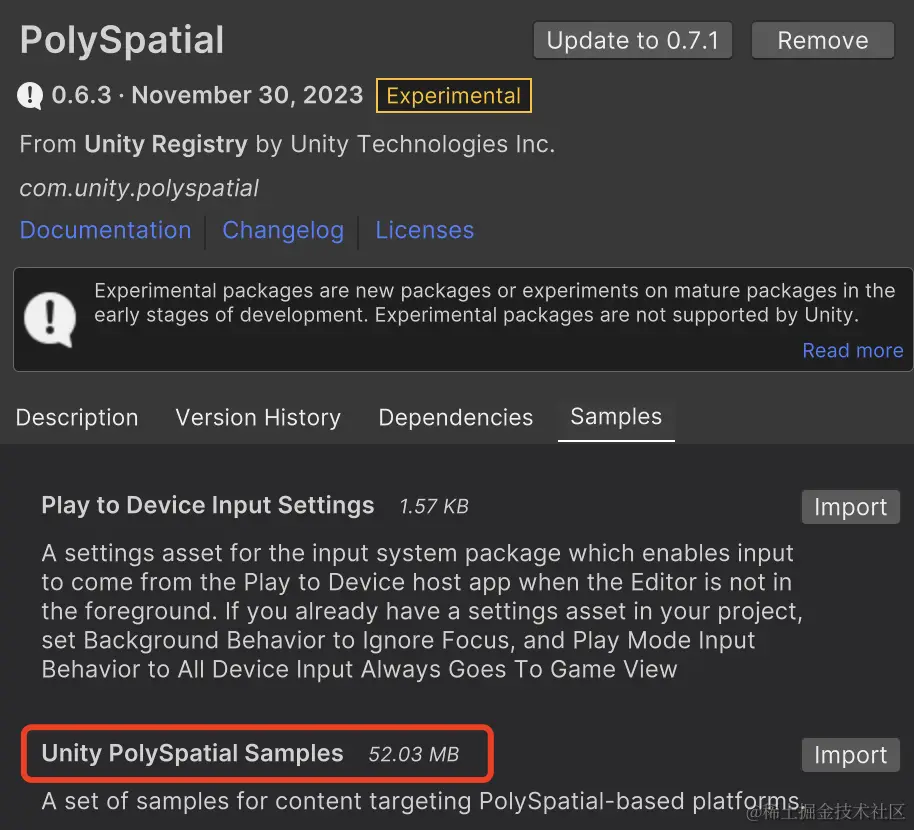Import Play to Device Input Settings sample
Image resolution: width=914 pixels, height=830 pixels.
850,507
